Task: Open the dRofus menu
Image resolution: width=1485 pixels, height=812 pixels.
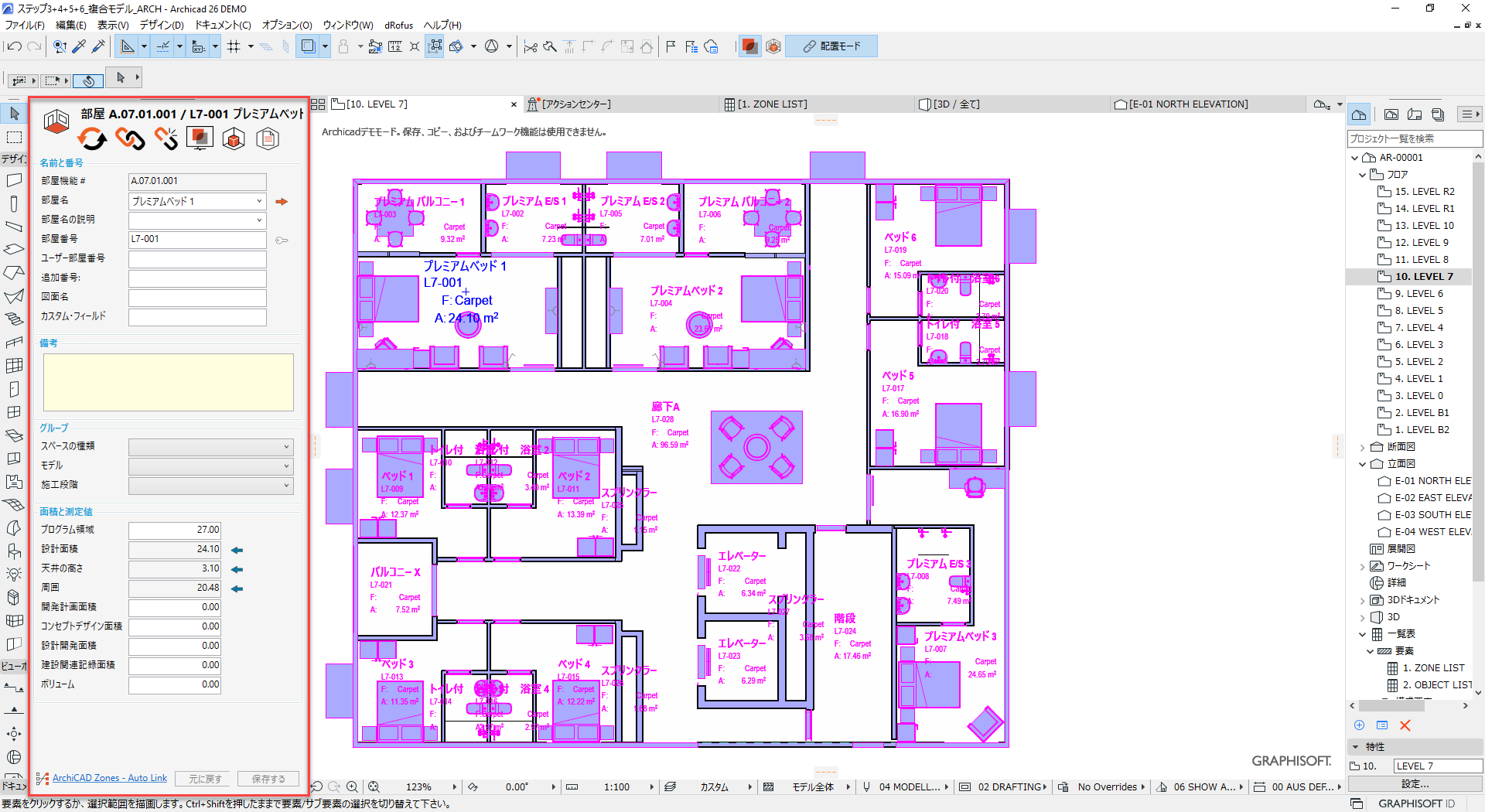Action: click(399, 25)
